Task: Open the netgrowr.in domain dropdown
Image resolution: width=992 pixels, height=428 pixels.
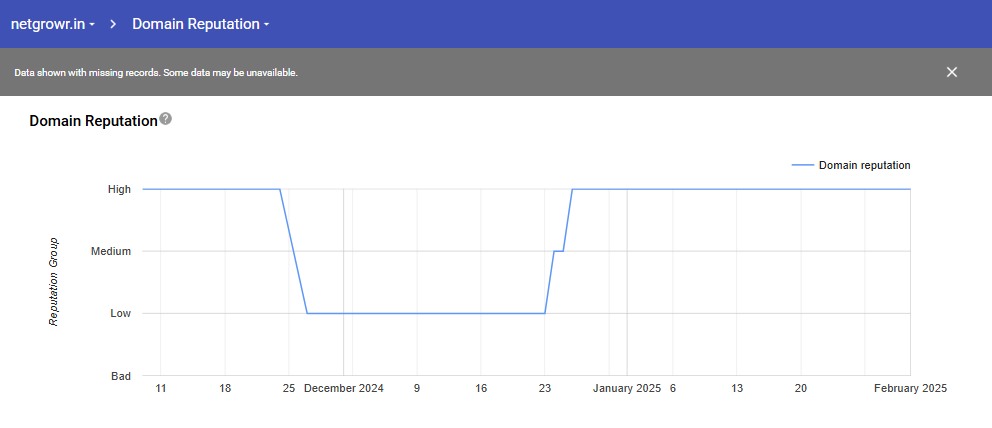Action: pyautogui.click(x=53, y=24)
